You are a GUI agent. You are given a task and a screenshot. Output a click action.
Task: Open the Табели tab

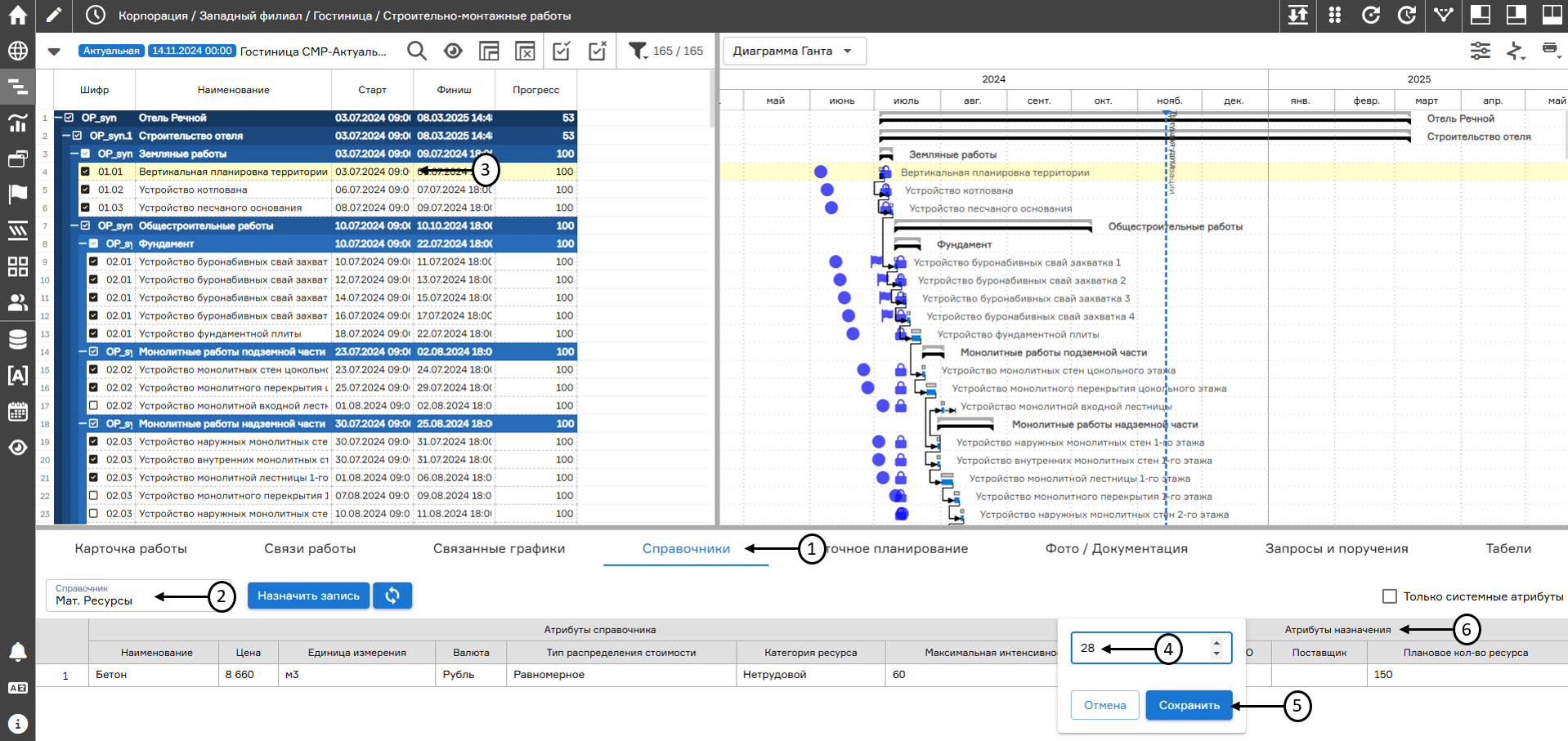[1508, 548]
